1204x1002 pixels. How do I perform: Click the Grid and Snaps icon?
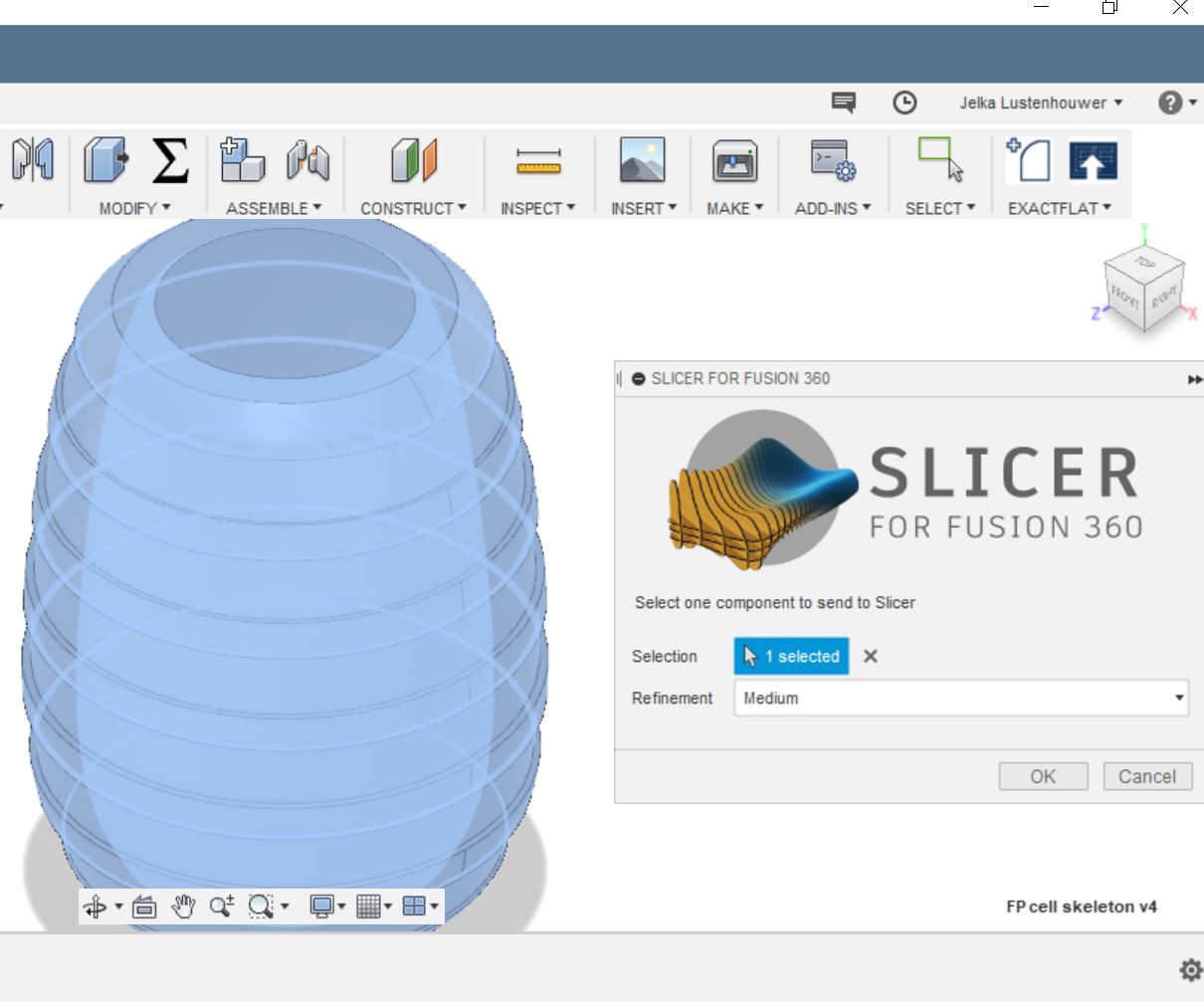point(367,906)
